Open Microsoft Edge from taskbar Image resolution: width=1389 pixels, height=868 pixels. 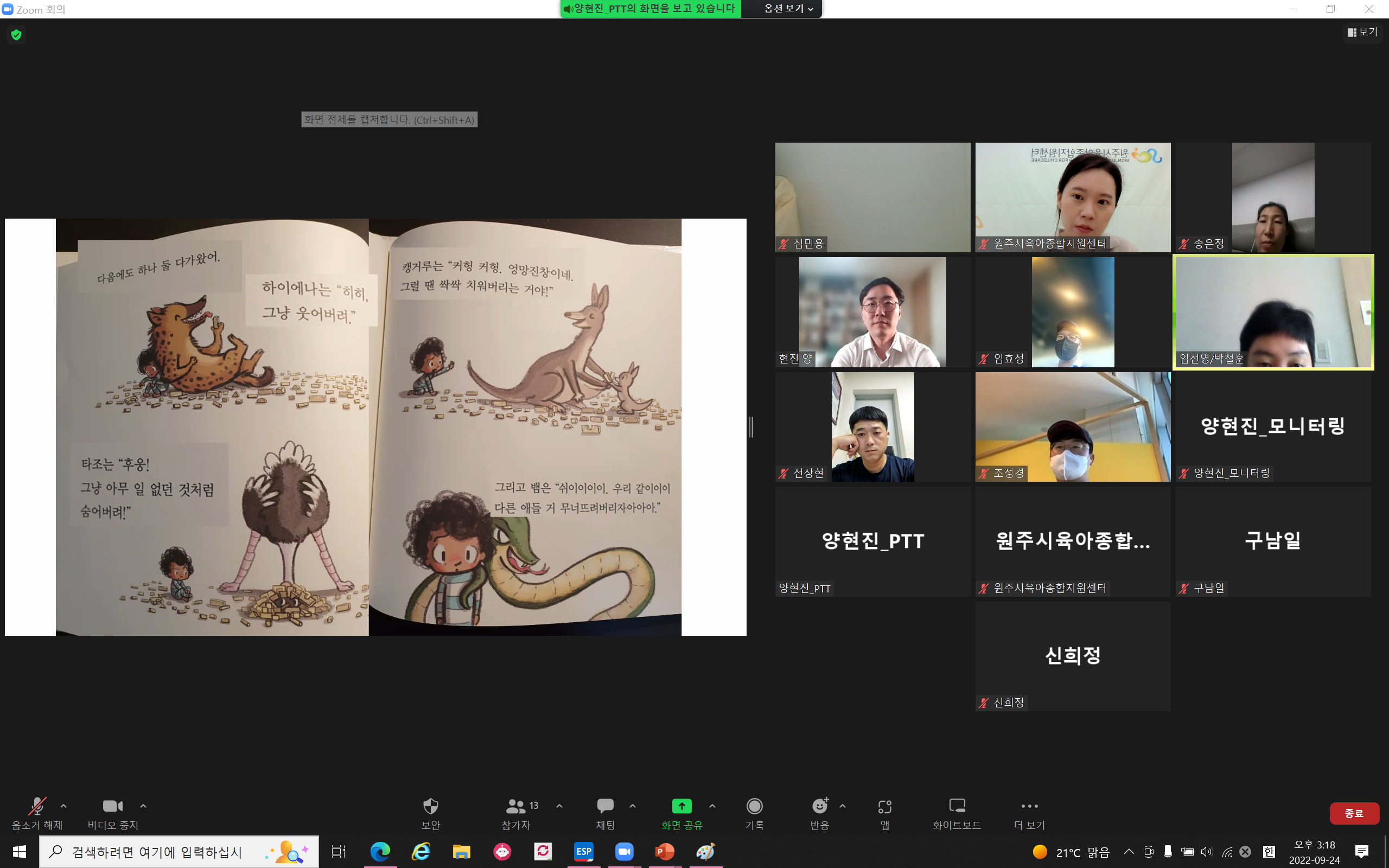380,852
